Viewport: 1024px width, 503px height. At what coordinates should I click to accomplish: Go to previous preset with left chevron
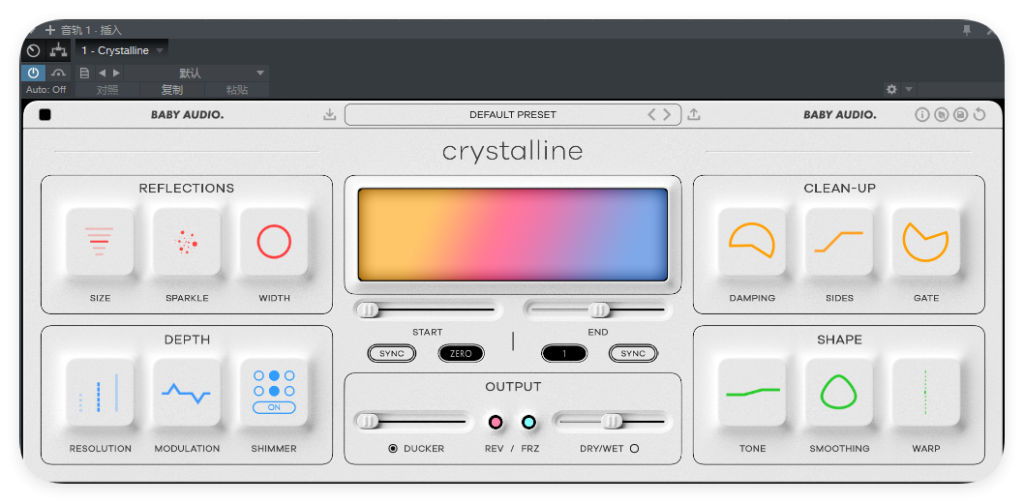pyautogui.click(x=652, y=115)
